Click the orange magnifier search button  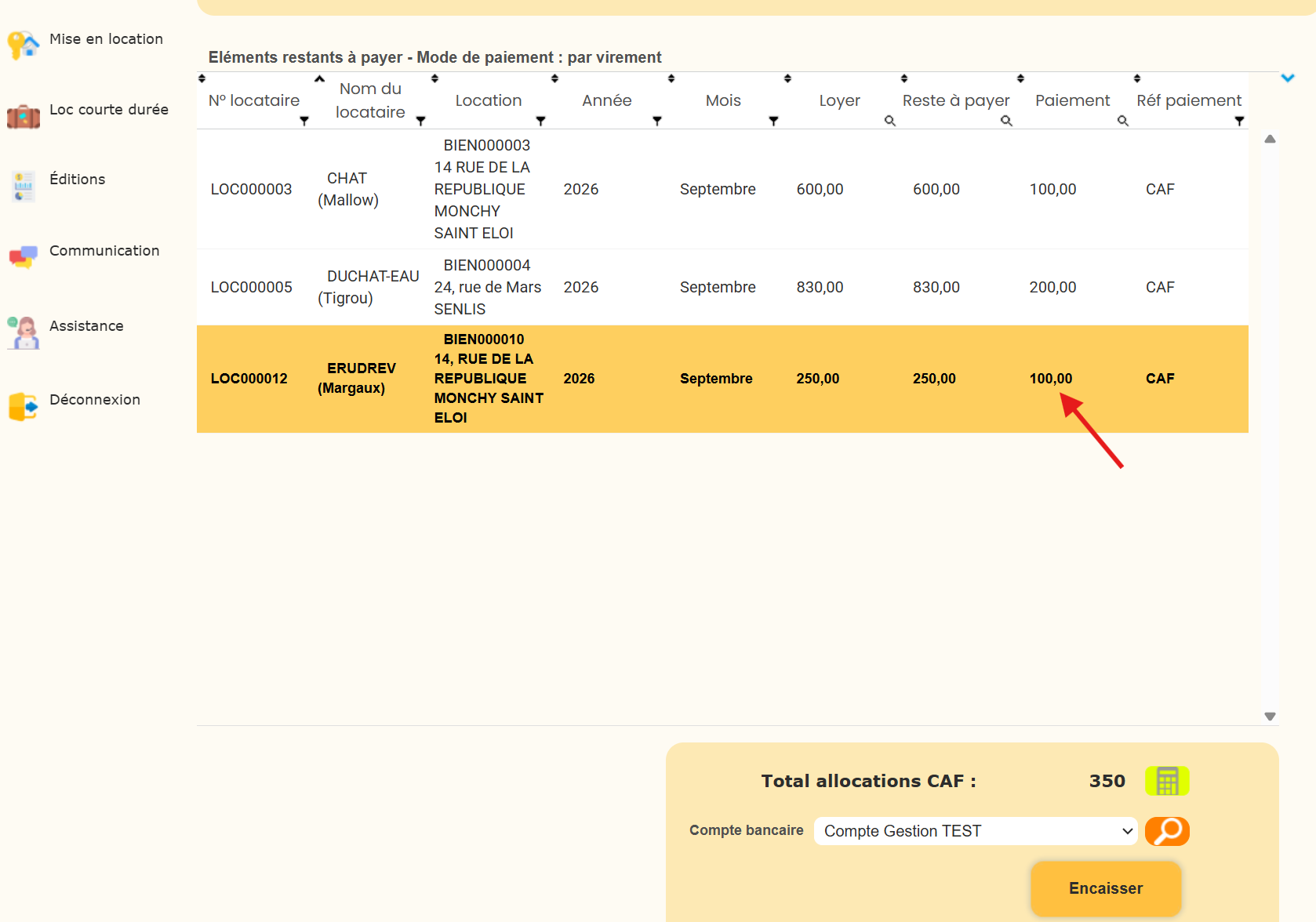tap(1167, 831)
